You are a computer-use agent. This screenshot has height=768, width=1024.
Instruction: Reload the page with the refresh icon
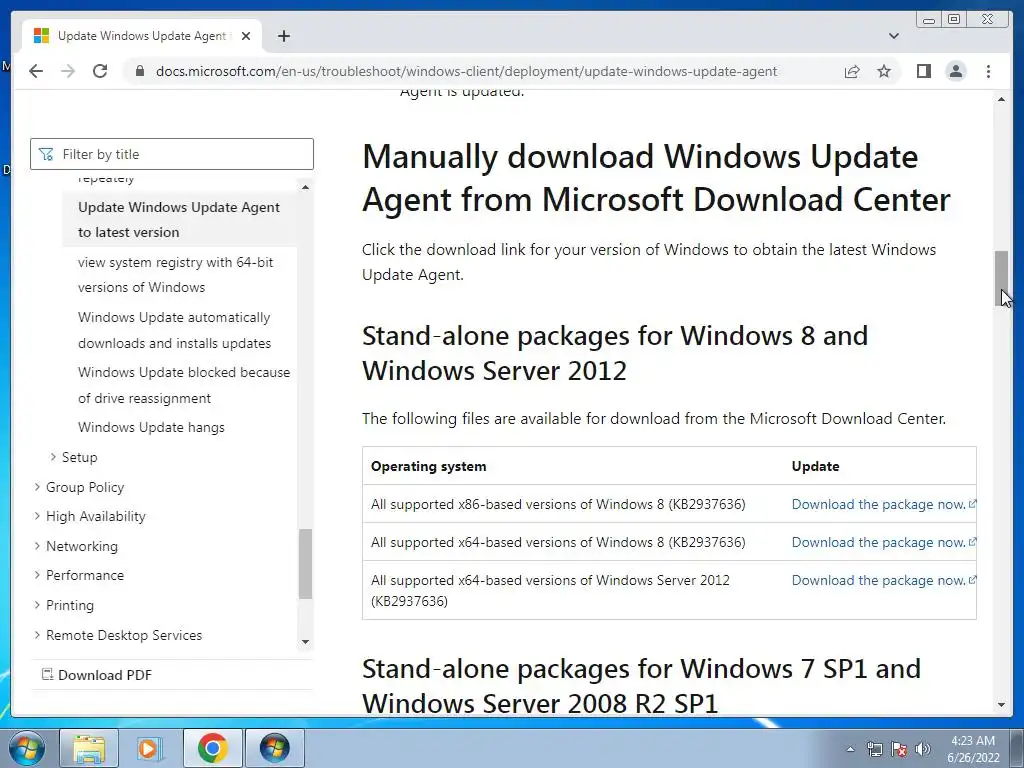100,71
